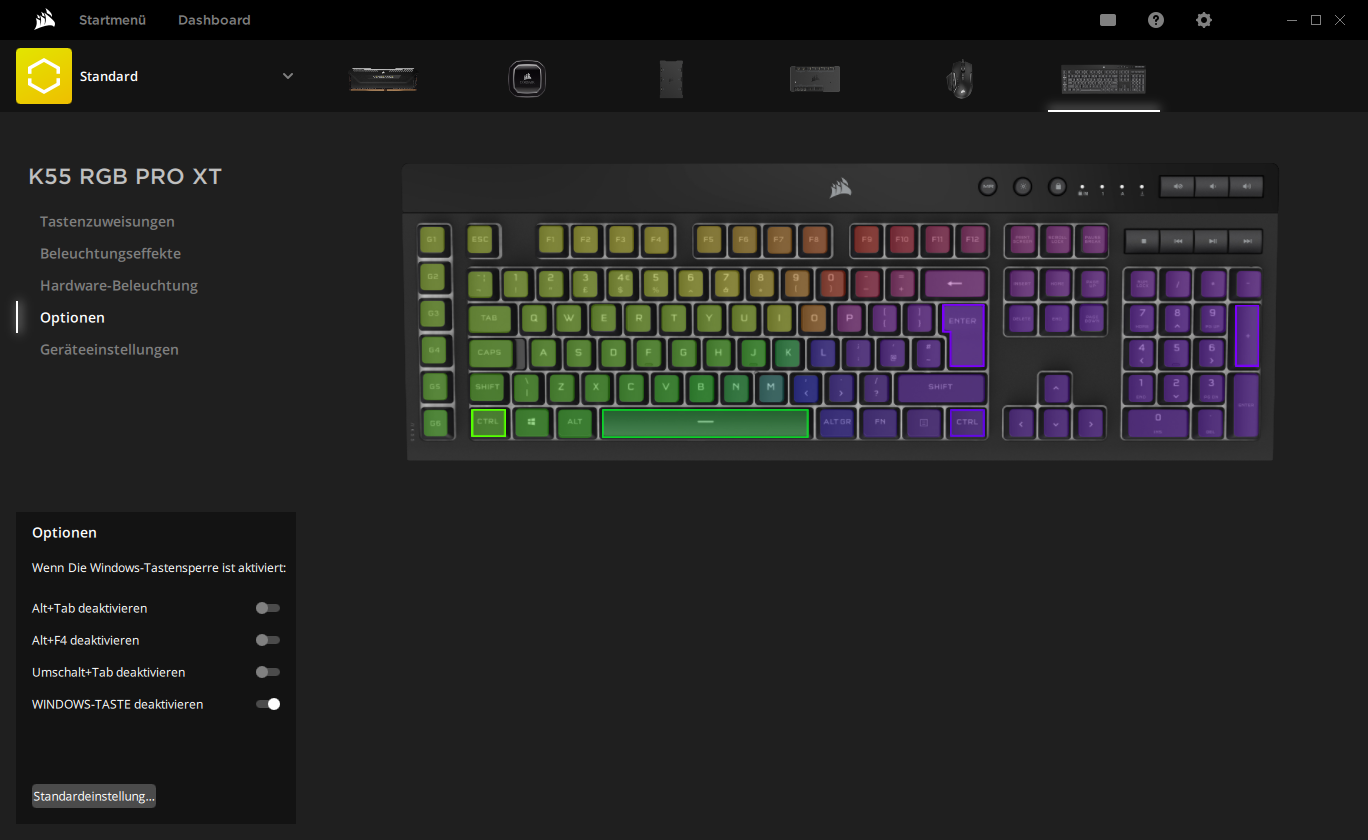Click the Standardeinstellung... button
This screenshot has width=1368, height=840.
point(94,796)
